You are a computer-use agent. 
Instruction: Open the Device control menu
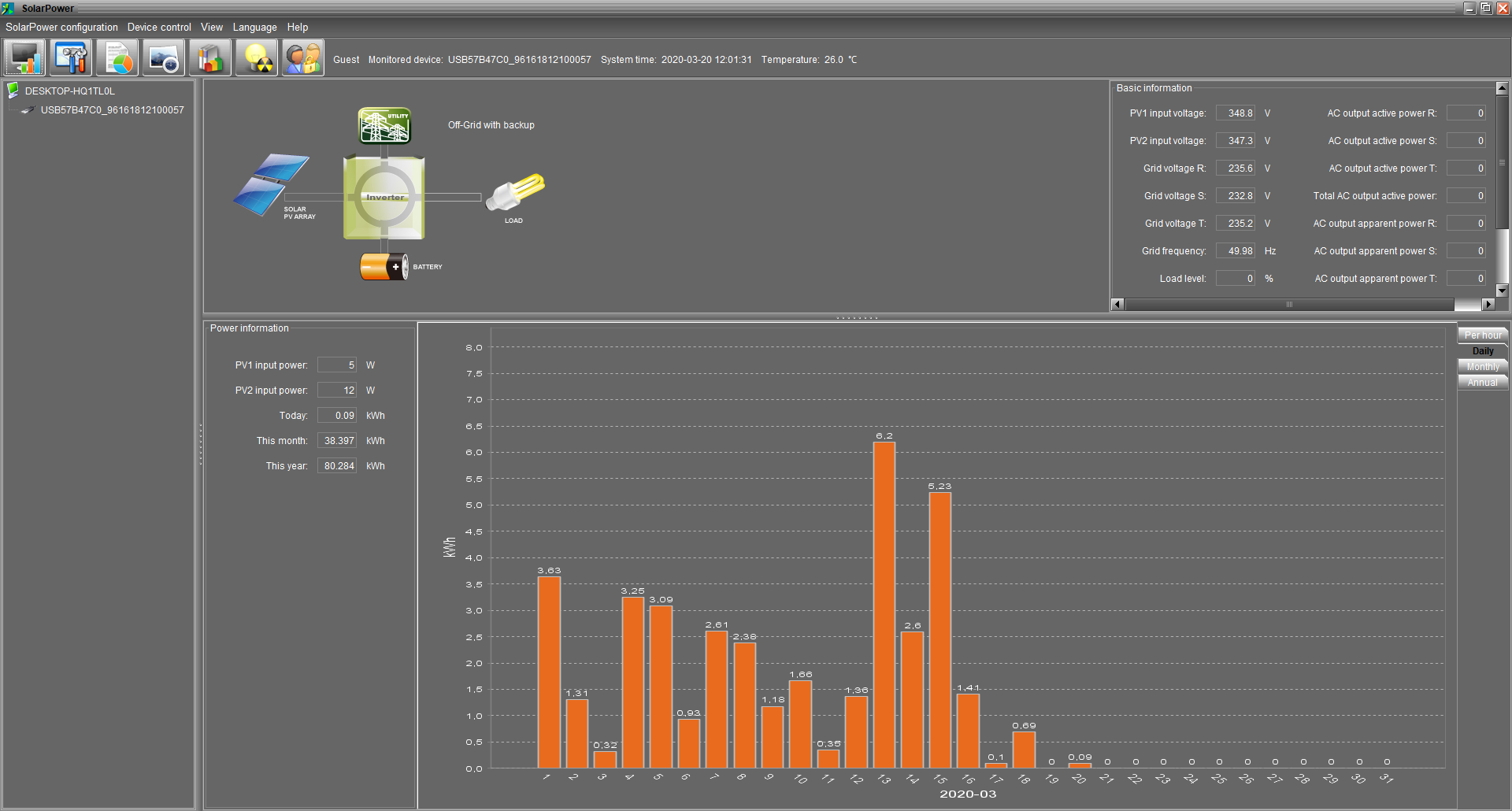159,27
